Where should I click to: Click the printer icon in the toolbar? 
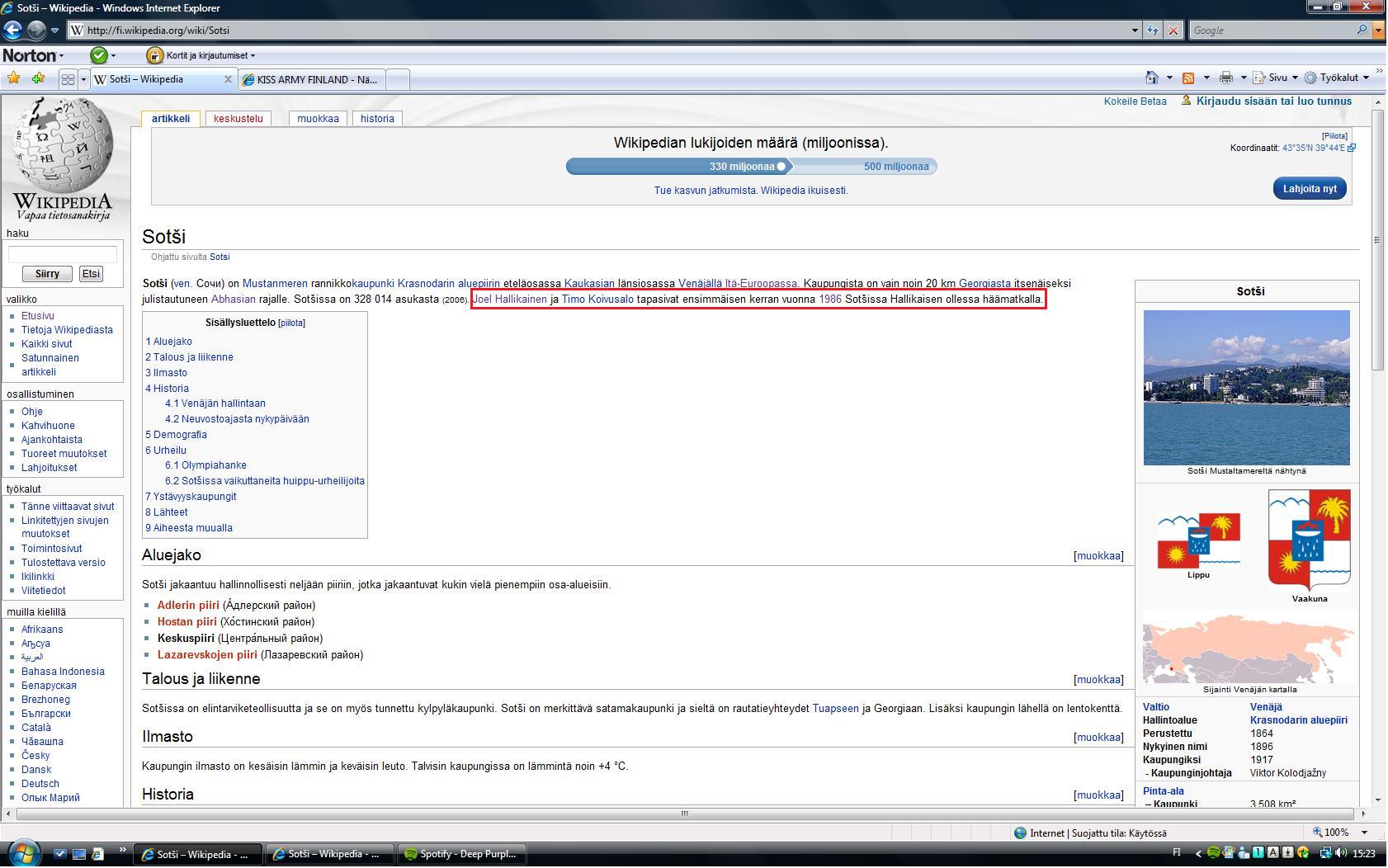1226,78
